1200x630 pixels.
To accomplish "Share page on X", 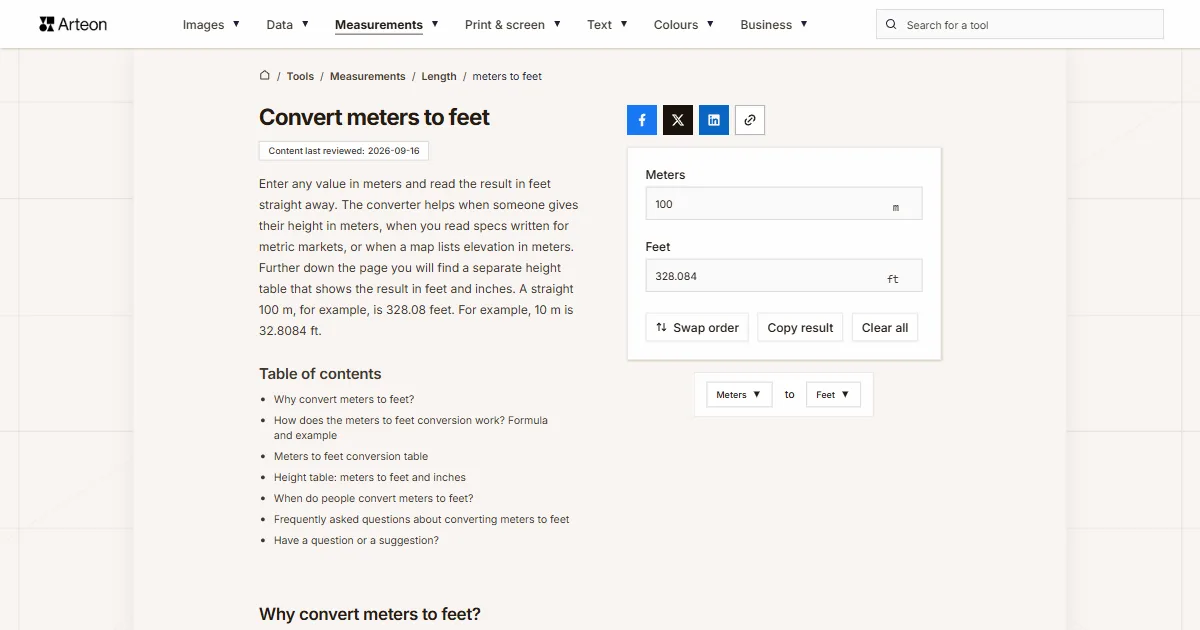I will pyautogui.click(x=678, y=120).
